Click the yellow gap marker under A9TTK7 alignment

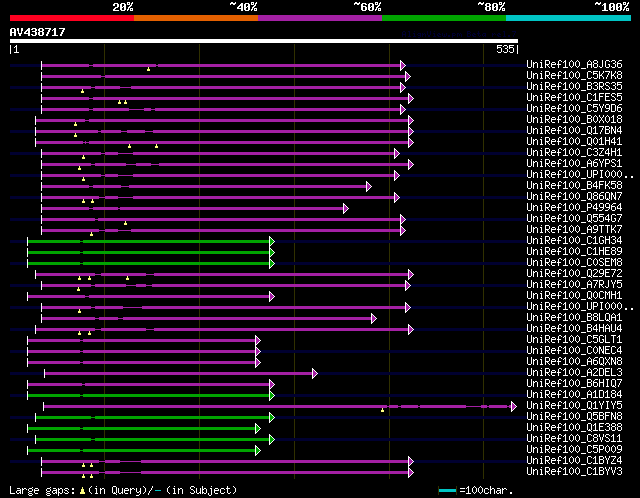tap(91, 234)
